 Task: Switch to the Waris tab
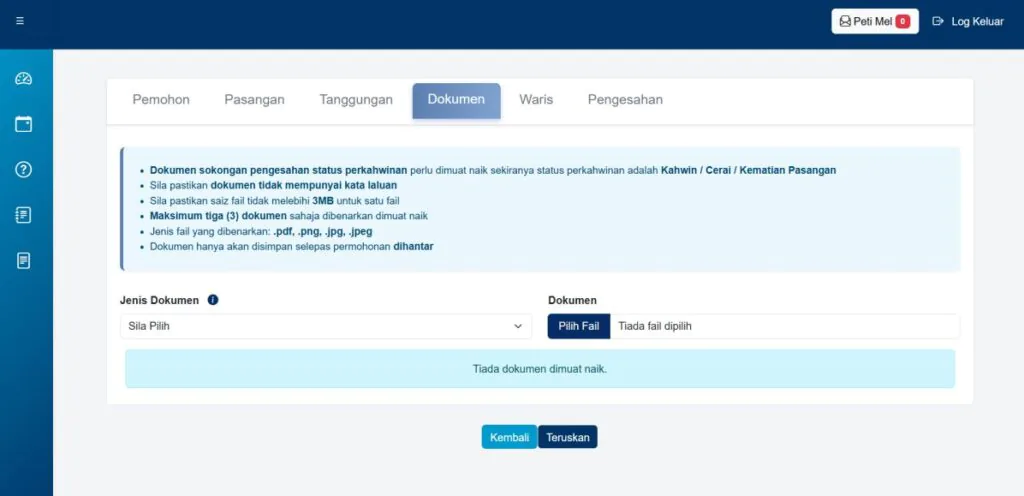[x=536, y=100]
